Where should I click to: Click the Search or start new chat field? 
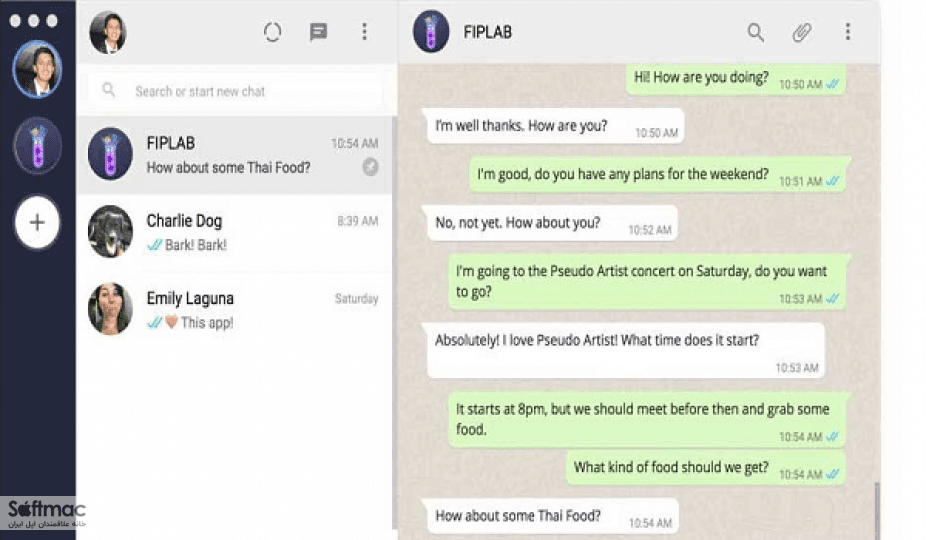coord(236,90)
